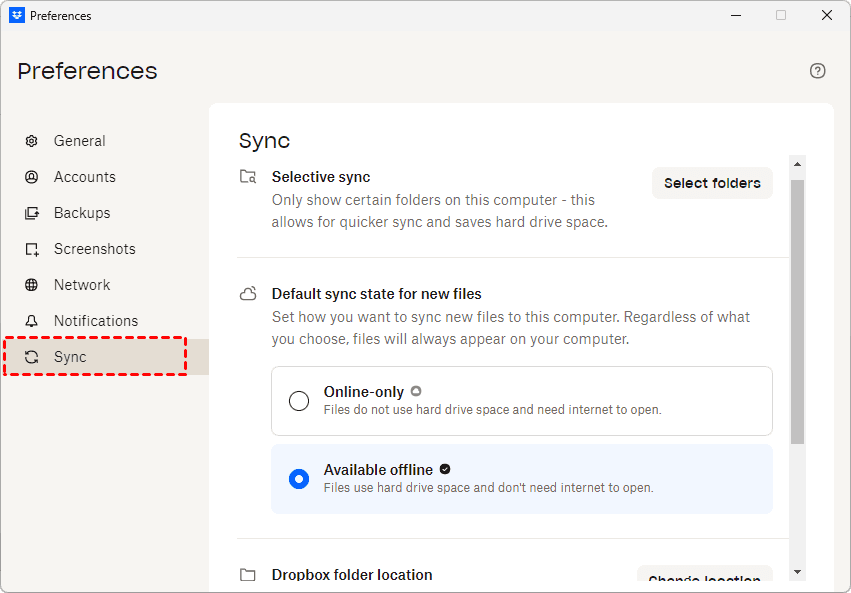The width and height of the screenshot is (851, 593).
Task: Click the Dropbox logo in title bar
Action: tap(16, 15)
